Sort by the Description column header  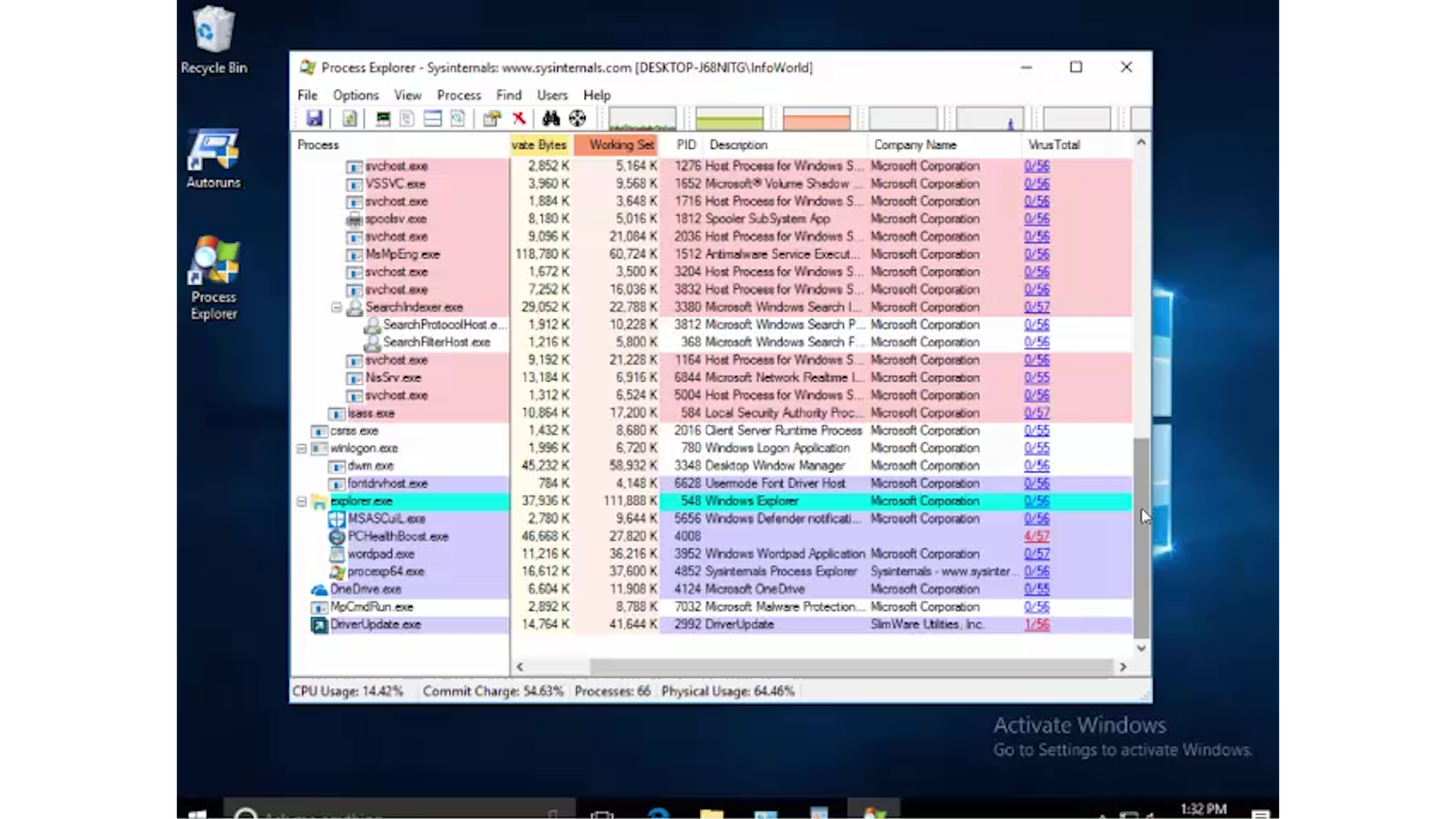pyautogui.click(x=786, y=145)
